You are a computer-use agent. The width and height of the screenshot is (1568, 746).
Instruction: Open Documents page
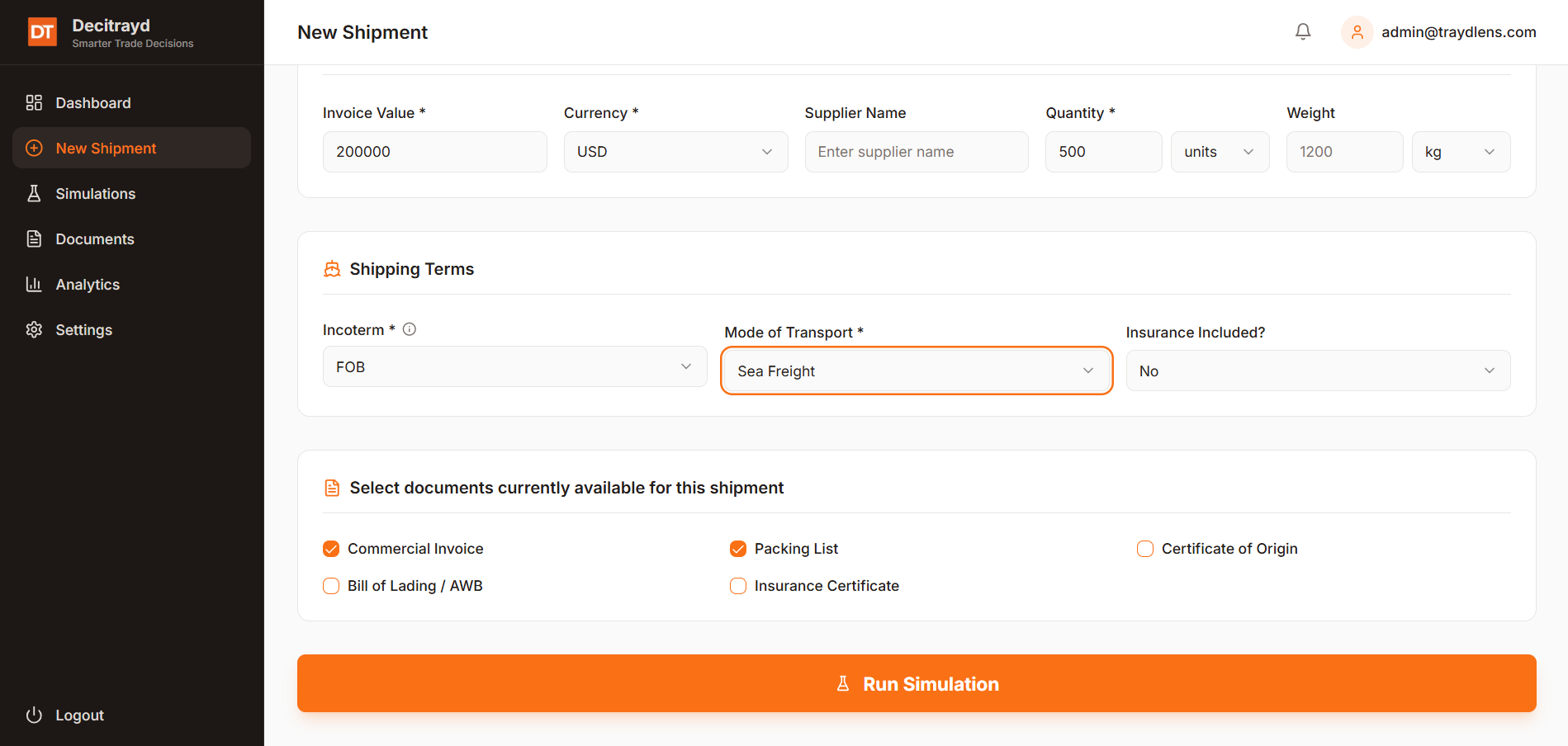[x=131, y=238]
